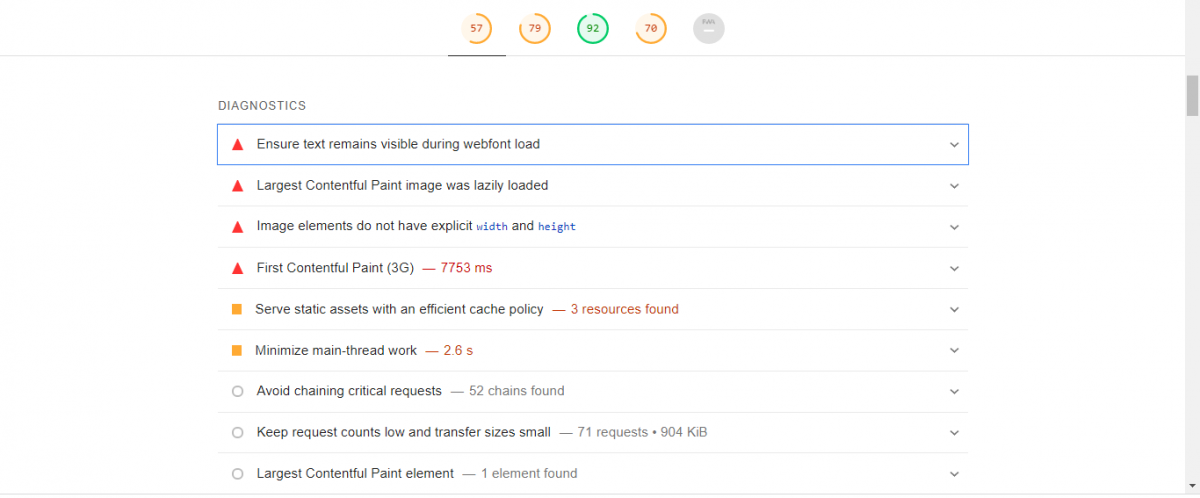
Task: Click the vertical scrollbar thumb
Action: pyautogui.click(x=1192, y=96)
